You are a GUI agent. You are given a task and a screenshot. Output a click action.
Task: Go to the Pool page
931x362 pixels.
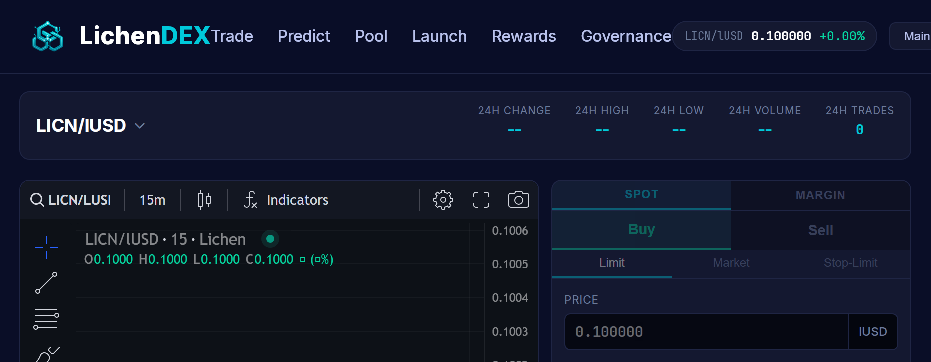click(x=371, y=36)
